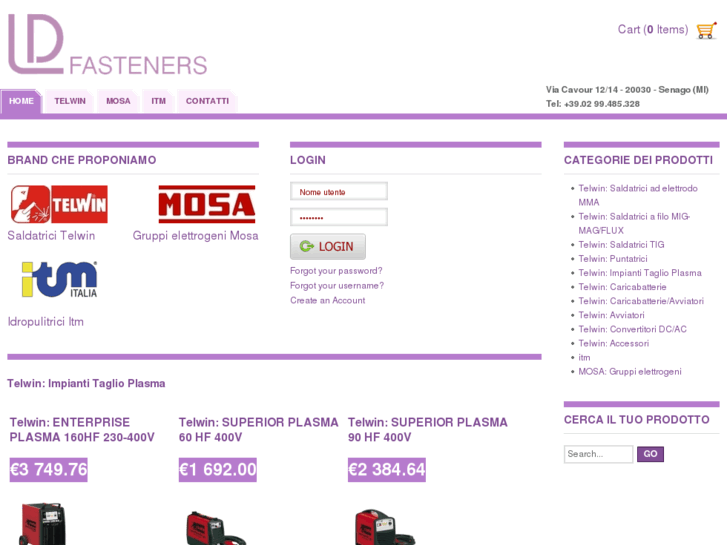The width and height of the screenshot is (727, 545).
Task: Click the ITM Italia brand logo
Action: [60, 280]
